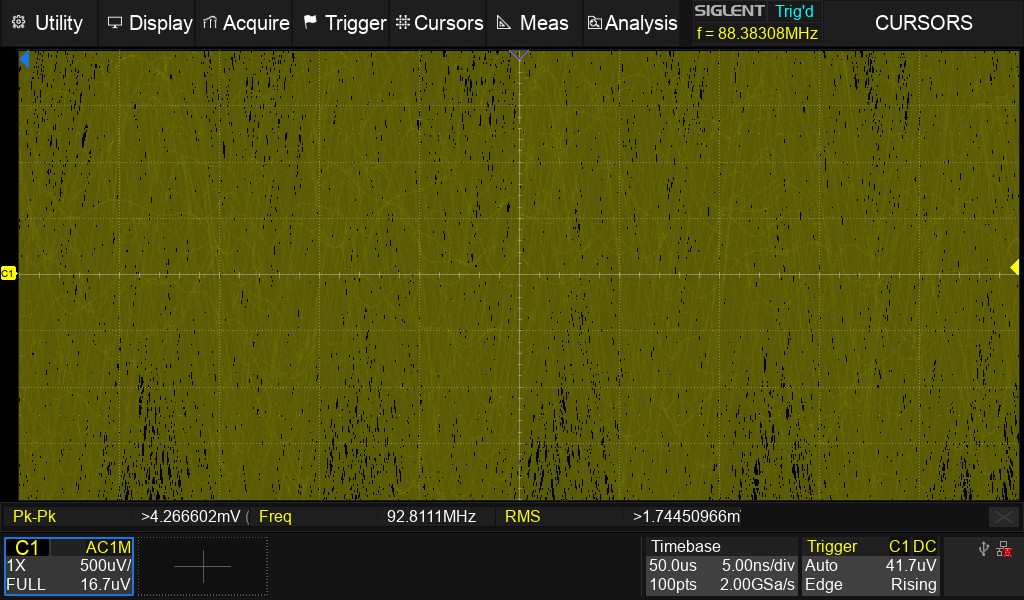The width and height of the screenshot is (1024, 600).
Task: Click the trigger level arrow on right edge
Action: (1014, 267)
